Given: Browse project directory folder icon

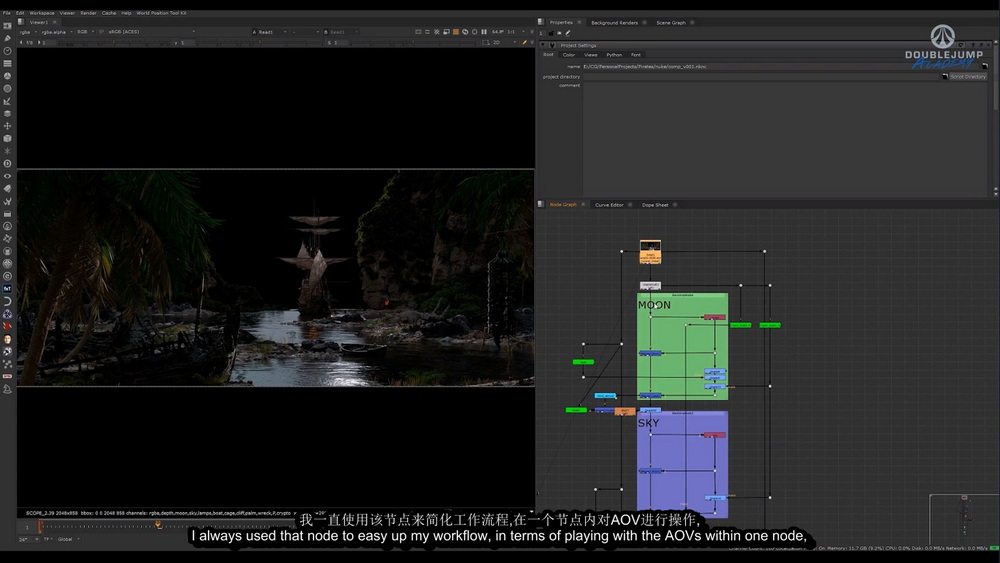Looking at the screenshot, I should tap(945, 77).
